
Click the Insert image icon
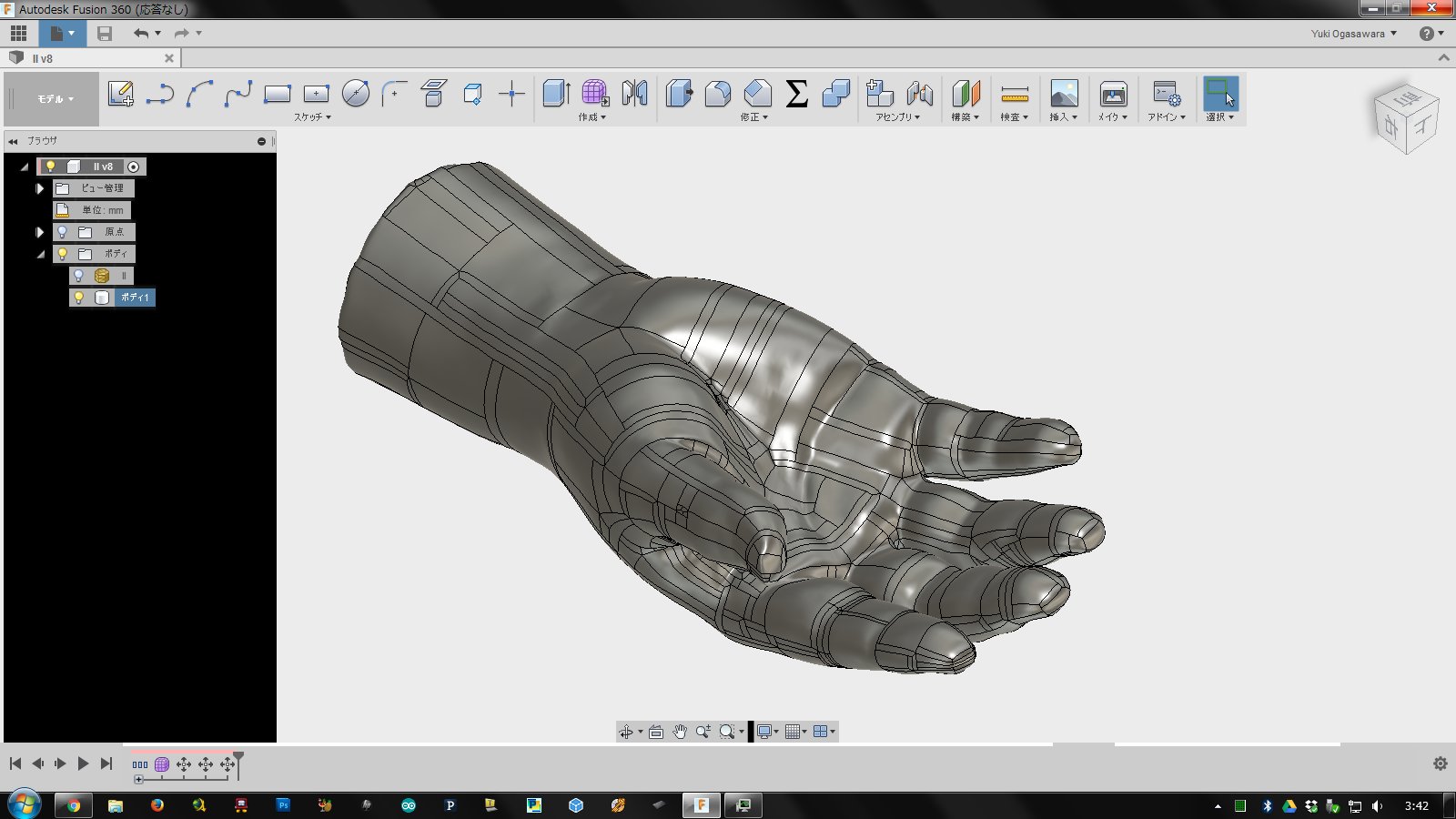(1064, 93)
